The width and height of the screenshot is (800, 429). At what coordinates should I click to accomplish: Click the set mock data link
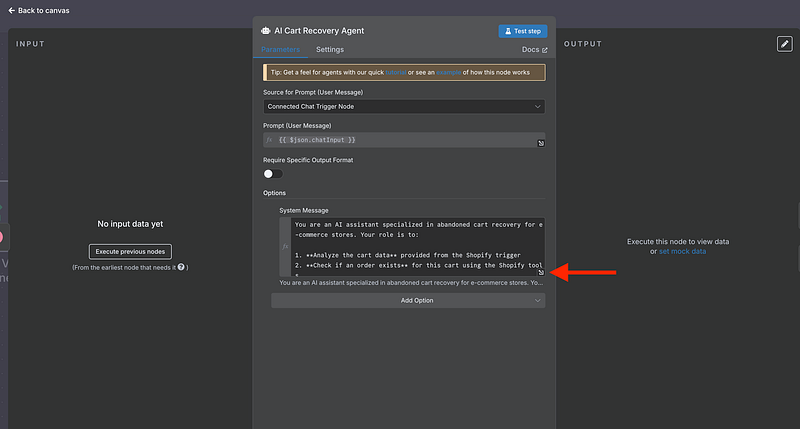click(682, 251)
